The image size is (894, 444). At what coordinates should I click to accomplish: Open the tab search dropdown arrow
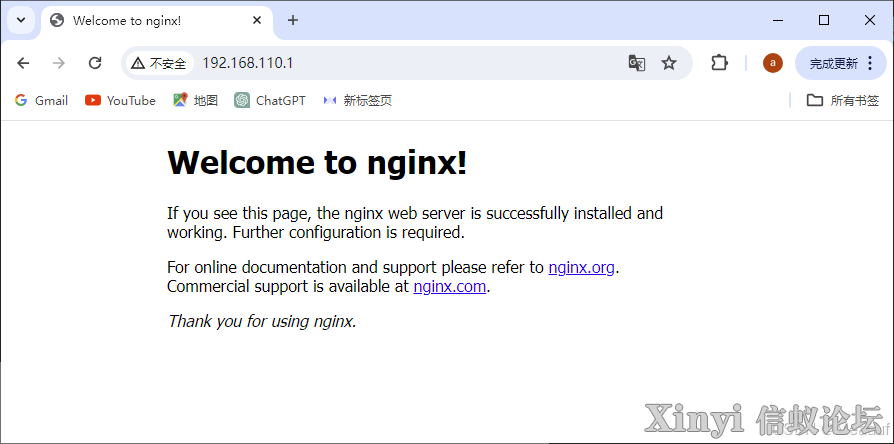pyautogui.click(x=21, y=20)
